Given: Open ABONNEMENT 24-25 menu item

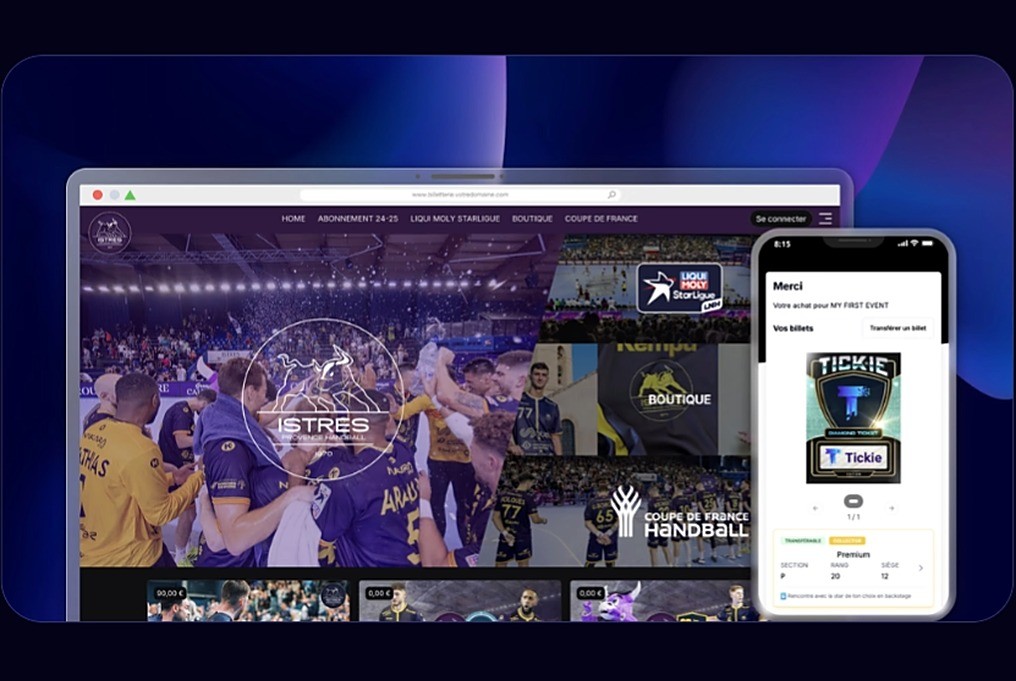Looking at the screenshot, I should click(358, 219).
